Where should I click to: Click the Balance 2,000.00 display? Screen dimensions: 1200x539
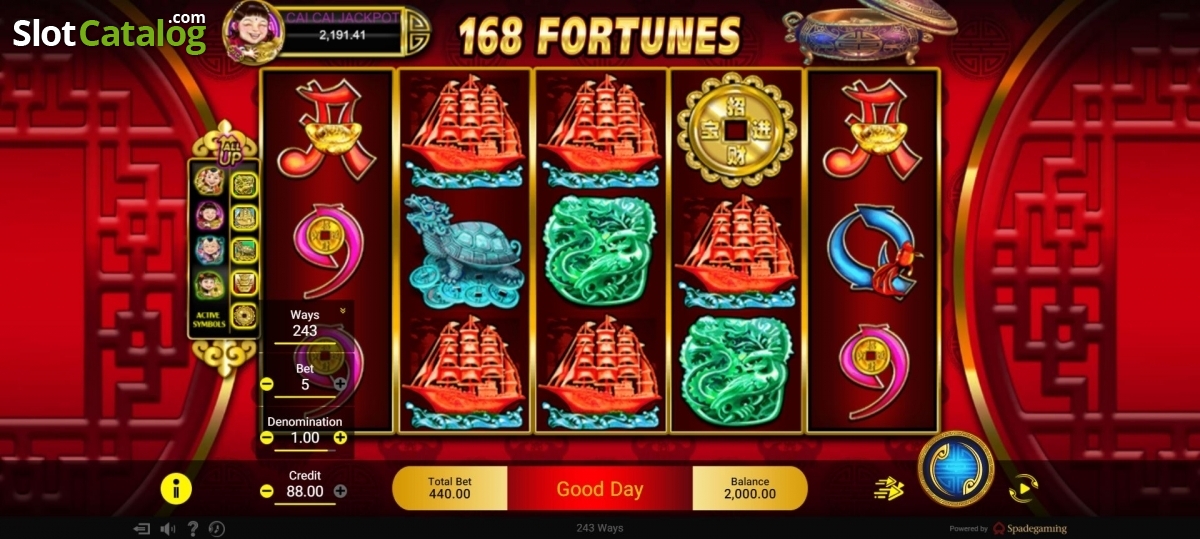click(x=750, y=488)
